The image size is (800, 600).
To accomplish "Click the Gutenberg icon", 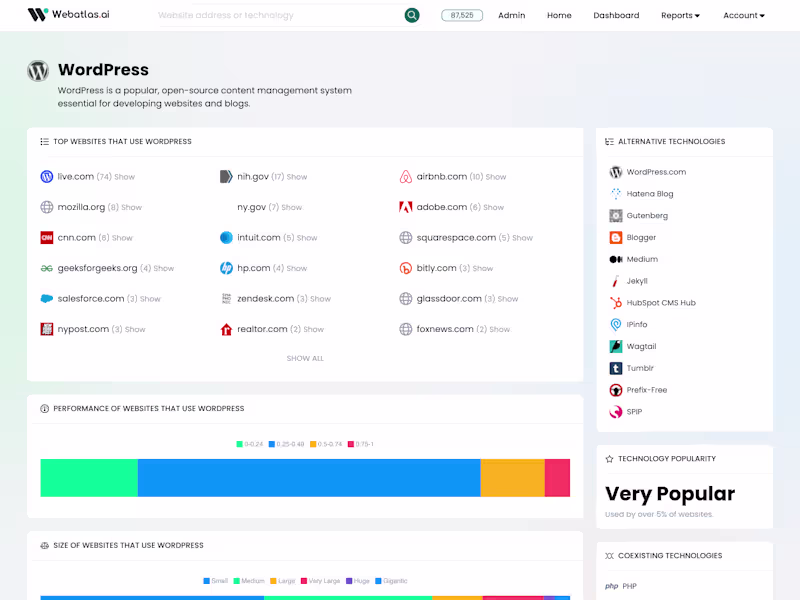I will point(616,216).
